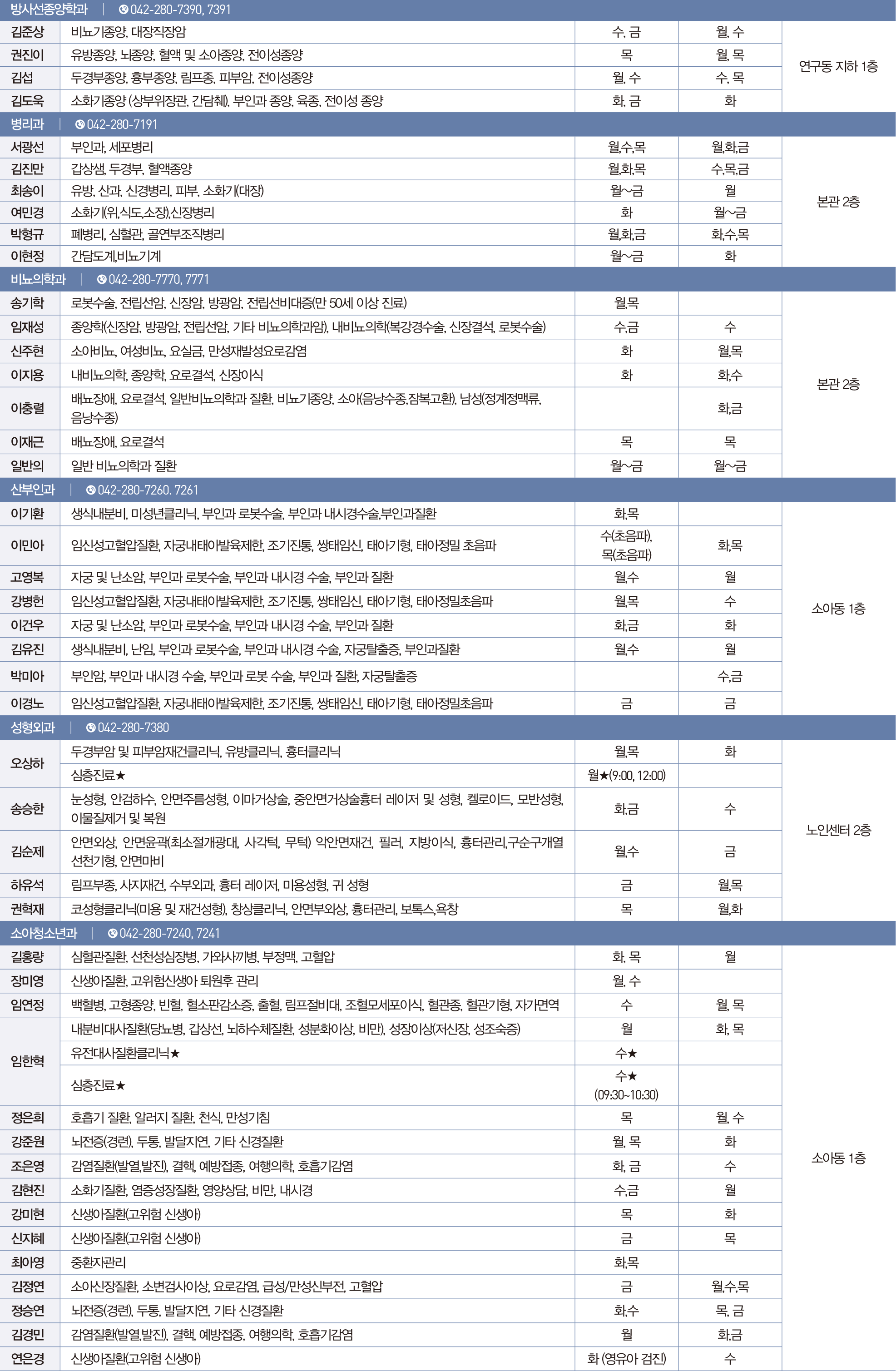Select doctor name 권혁재

click(27, 910)
